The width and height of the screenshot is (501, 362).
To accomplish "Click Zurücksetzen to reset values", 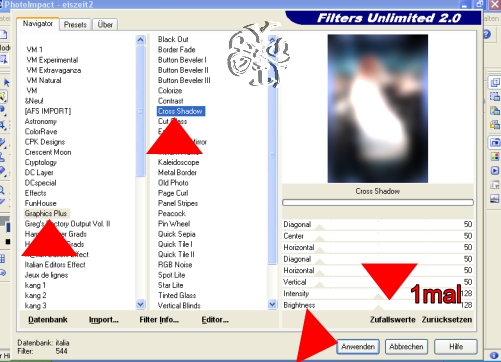I will tap(447, 320).
